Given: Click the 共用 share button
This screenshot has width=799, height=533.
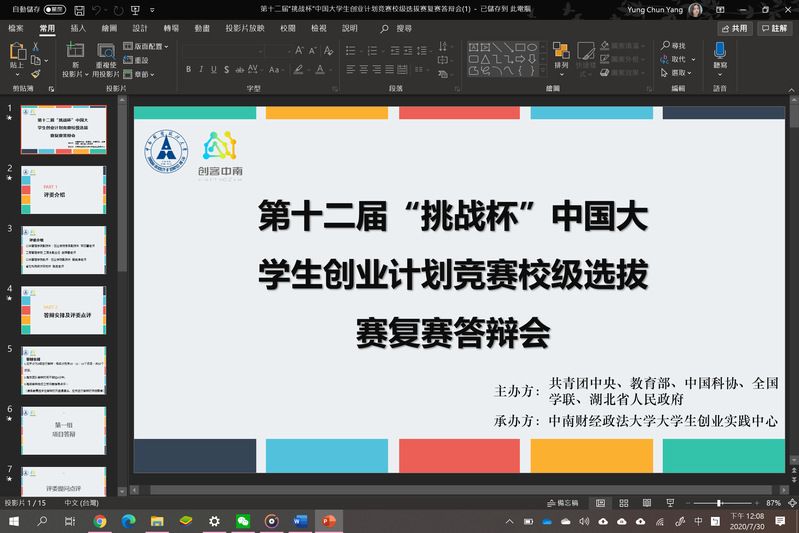Looking at the screenshot, I should [733, 29].
